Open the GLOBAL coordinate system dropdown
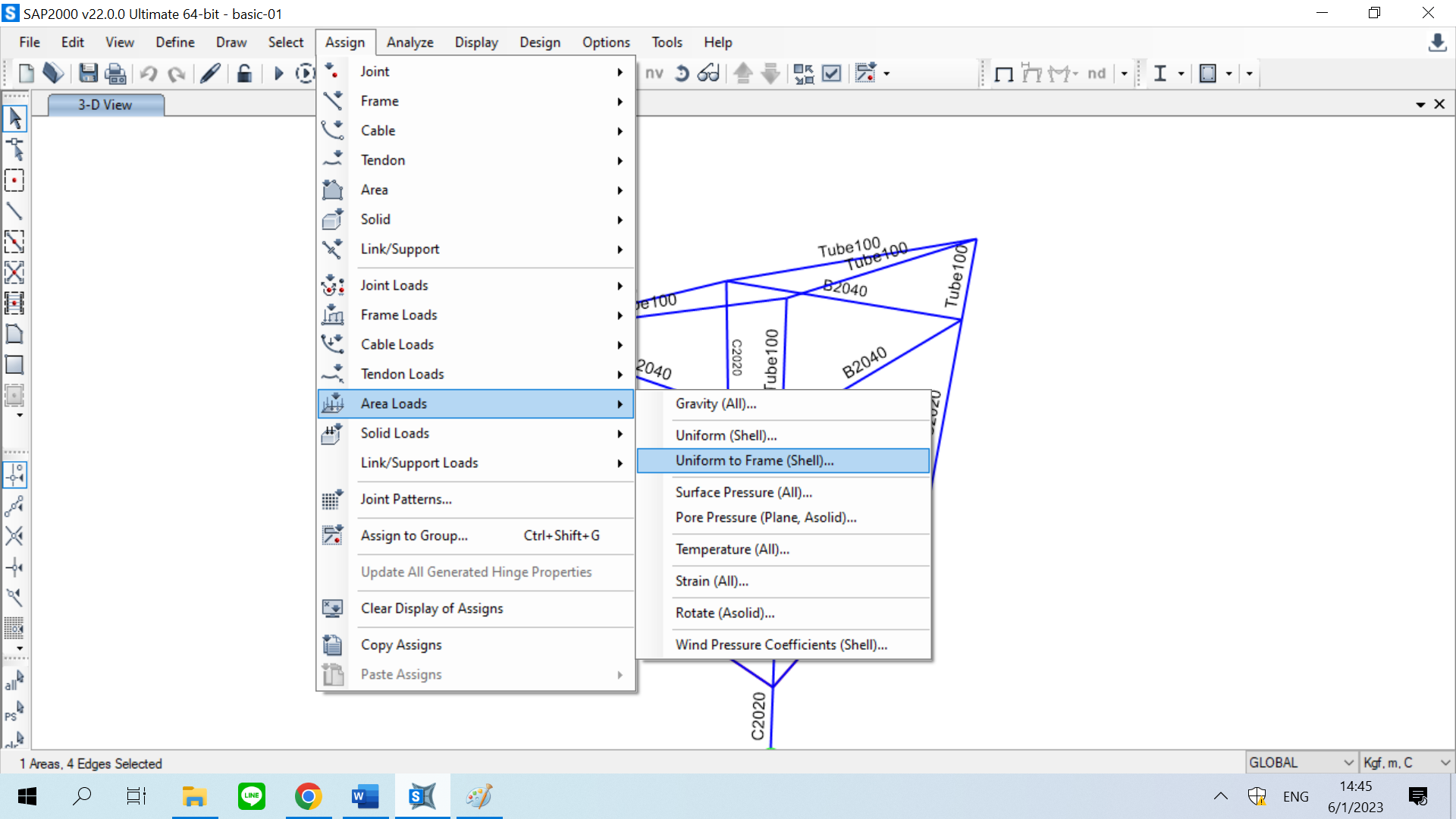The height and width of the screenshot is (819, 1456). tap(1301, 763)
